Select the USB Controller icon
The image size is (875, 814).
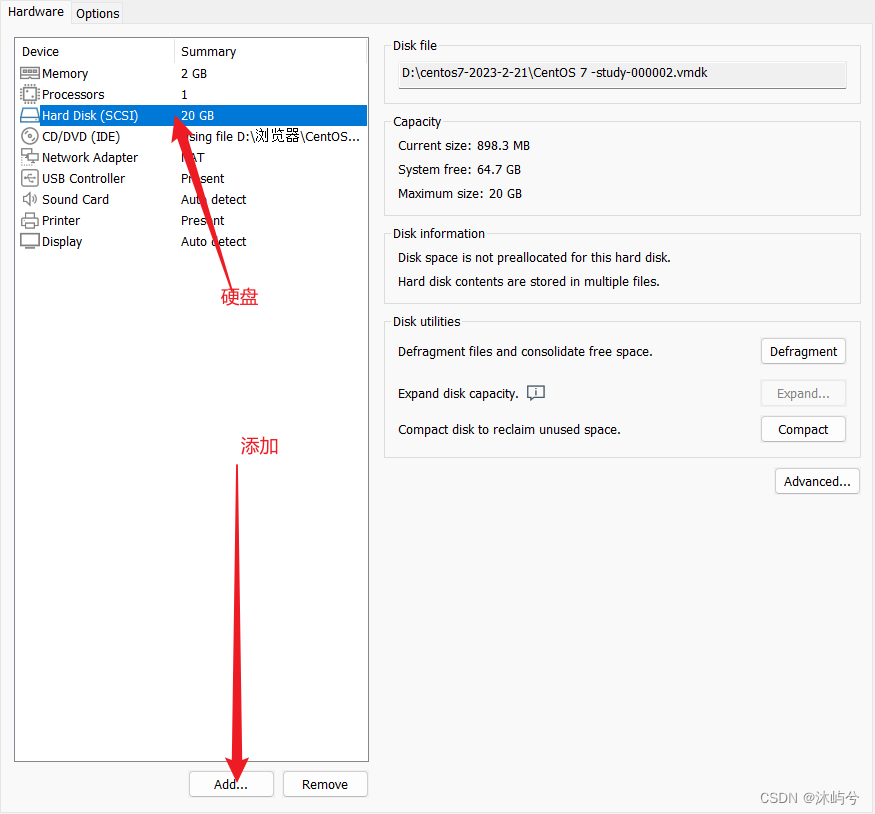(30, 178)
